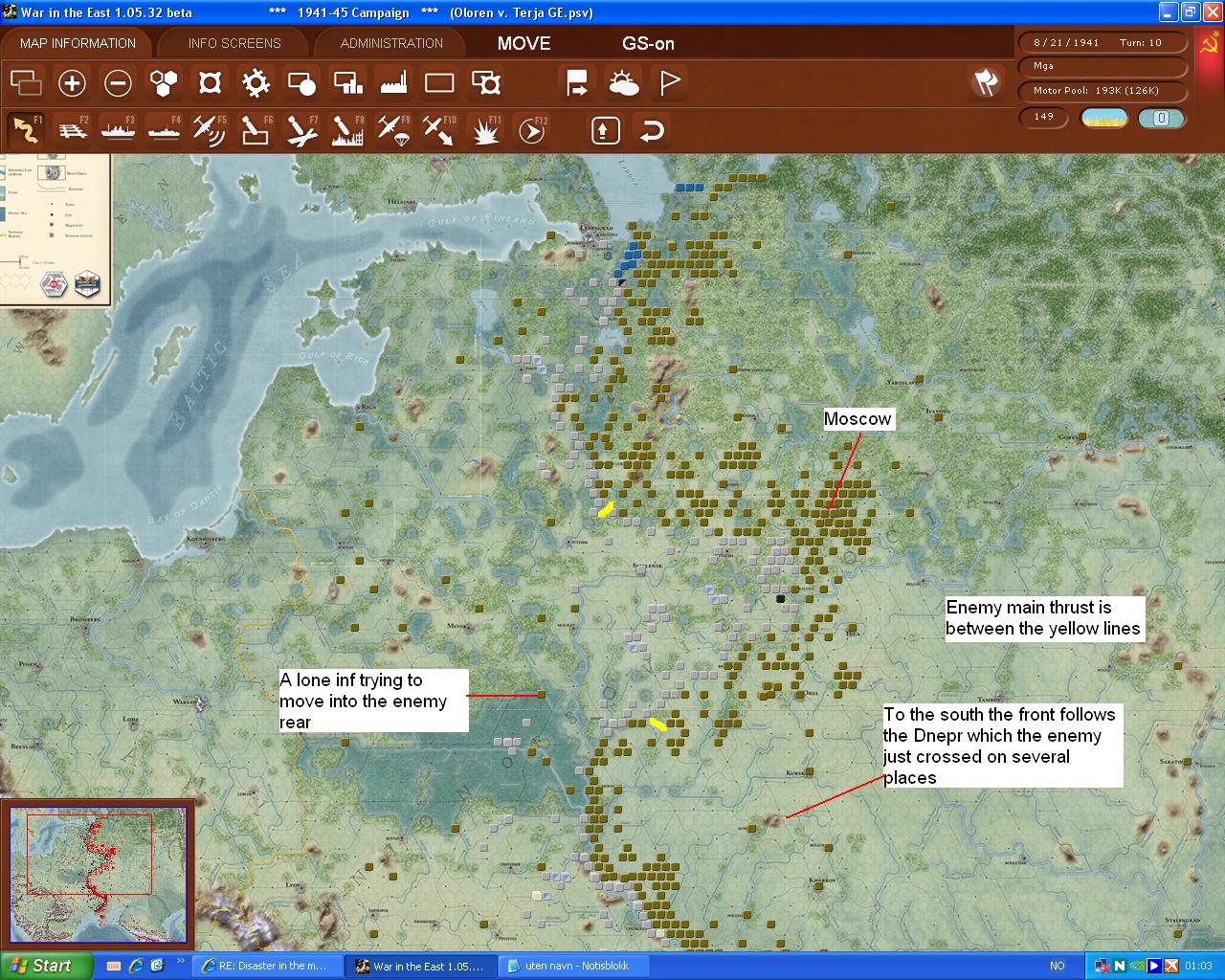Screen dimensions: 1225x980
Task: Activate the F2 Rail Movement mode
Action: (72, 130)
